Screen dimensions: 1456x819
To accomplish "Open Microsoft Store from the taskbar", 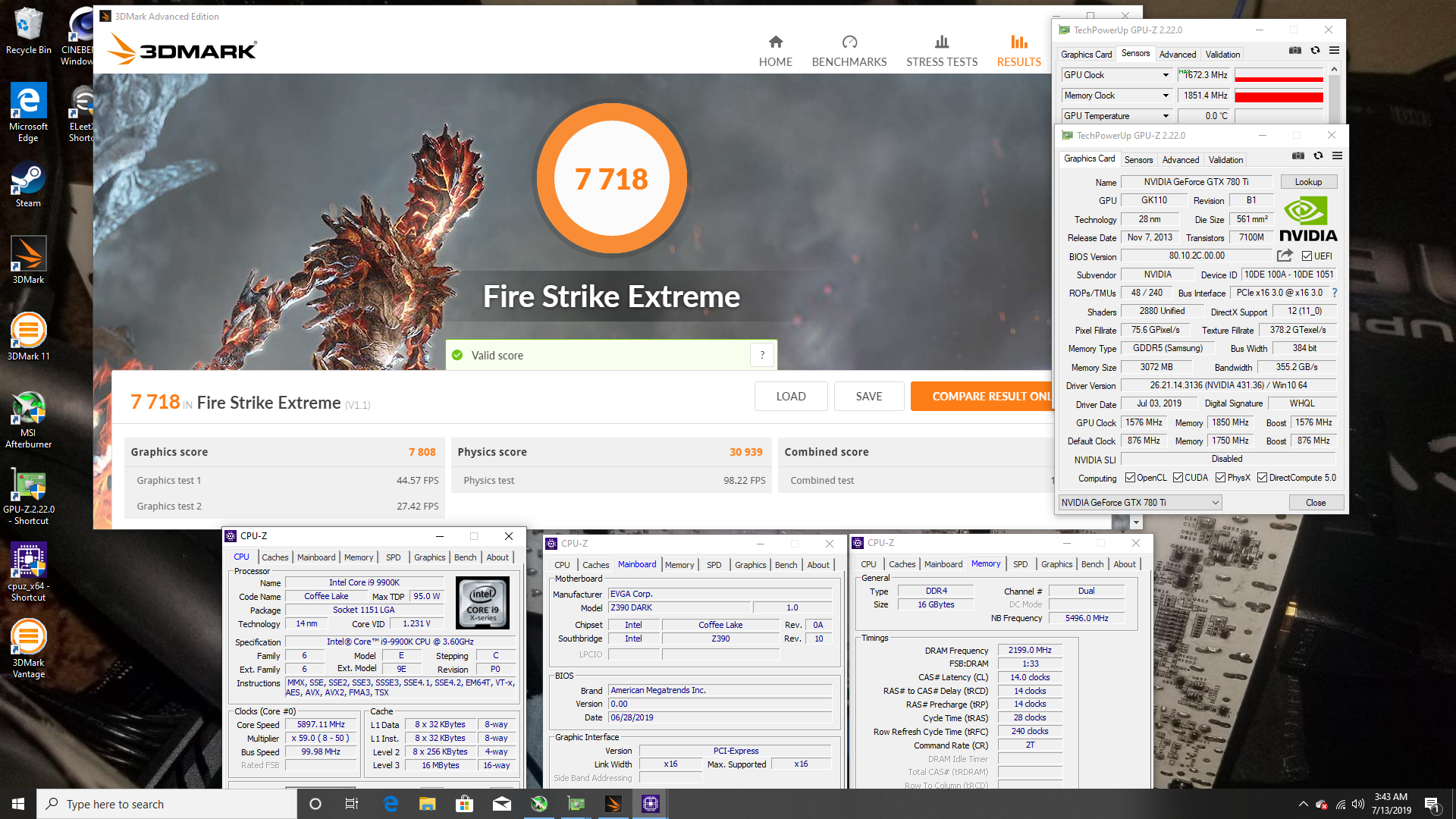I will tap(464, 804).
